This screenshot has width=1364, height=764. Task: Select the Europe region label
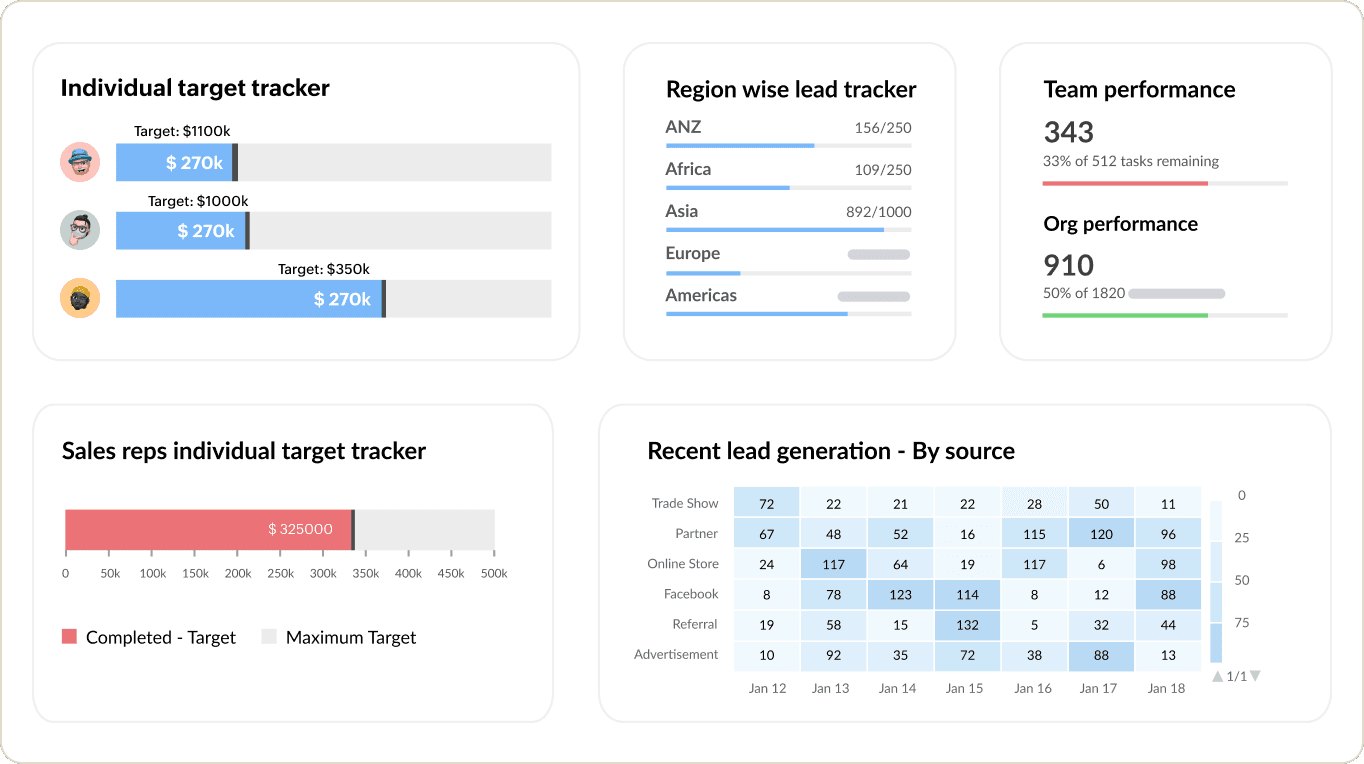pyautogui.click(x=693, y=253)
